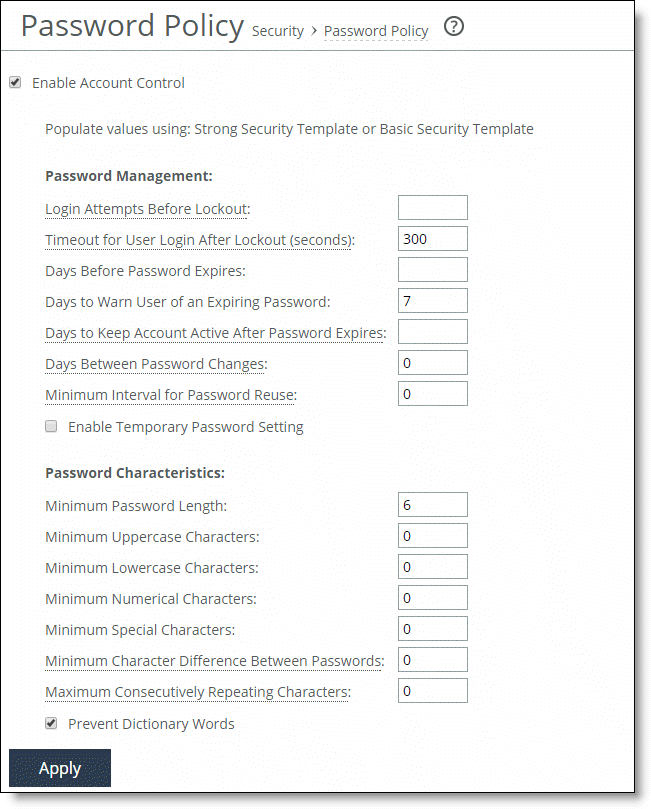Click the Minimum Special Characters field
The height and width of the screenshot is (809, 651).
[432, 628]
